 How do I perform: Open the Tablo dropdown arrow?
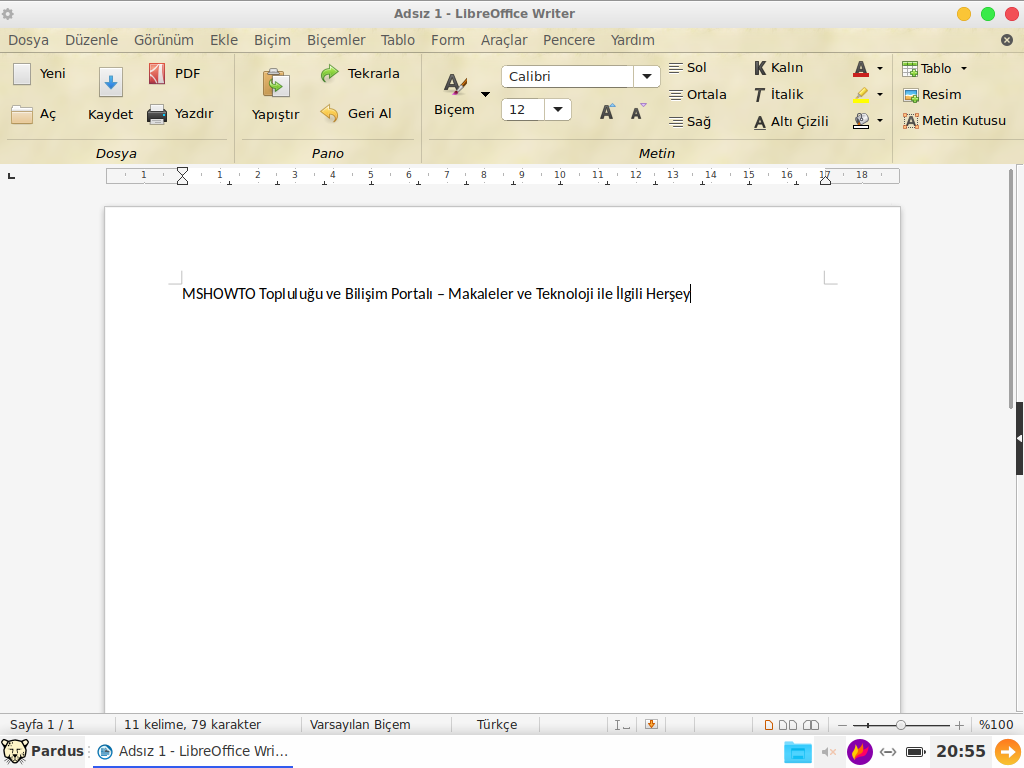coord(963,69)
